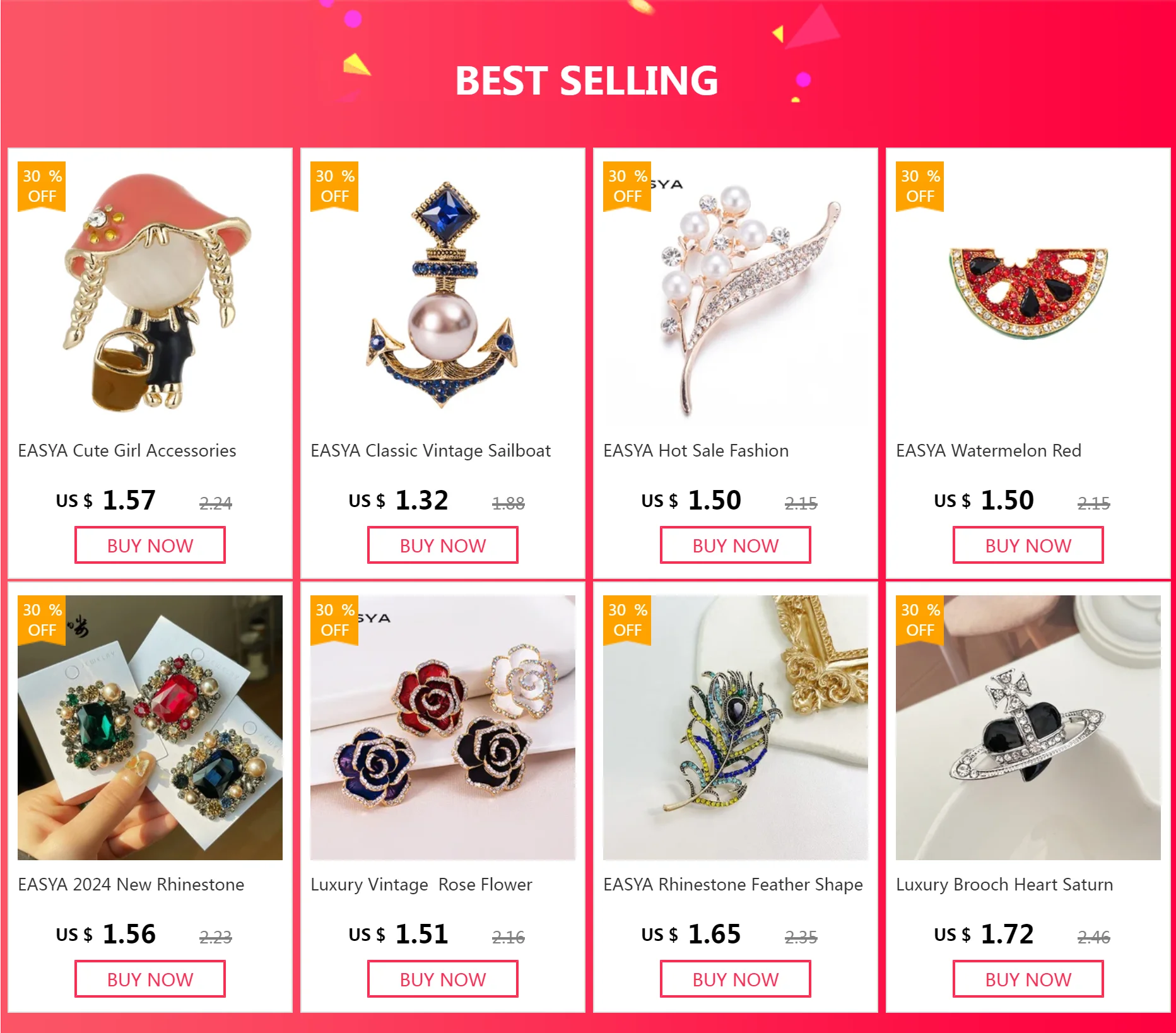Open the anchor sailboat brooch image
1176x1033 pixels.
click(443, 294)
